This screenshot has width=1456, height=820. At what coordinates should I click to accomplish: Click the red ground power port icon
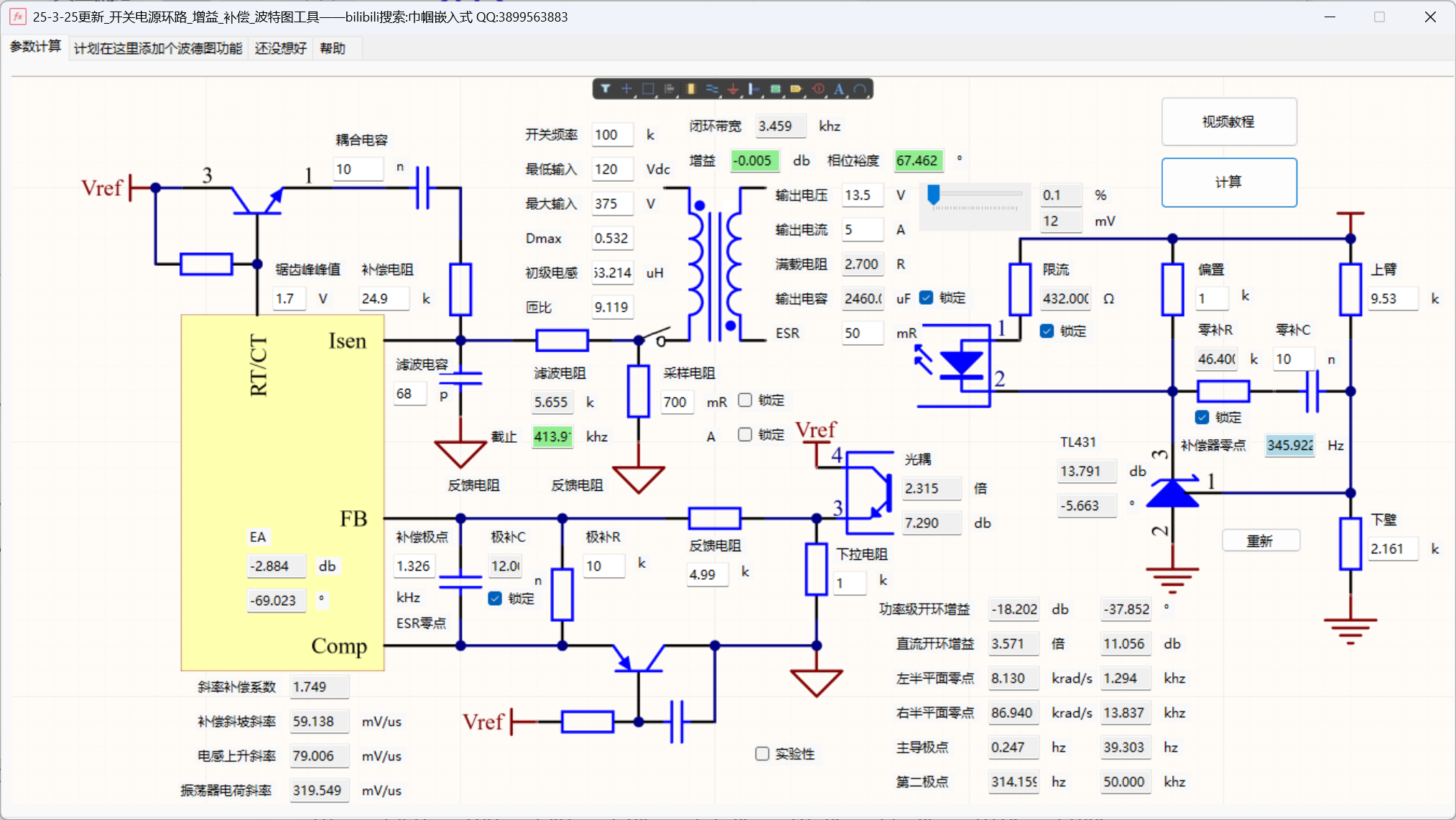[x=733, y=89]
